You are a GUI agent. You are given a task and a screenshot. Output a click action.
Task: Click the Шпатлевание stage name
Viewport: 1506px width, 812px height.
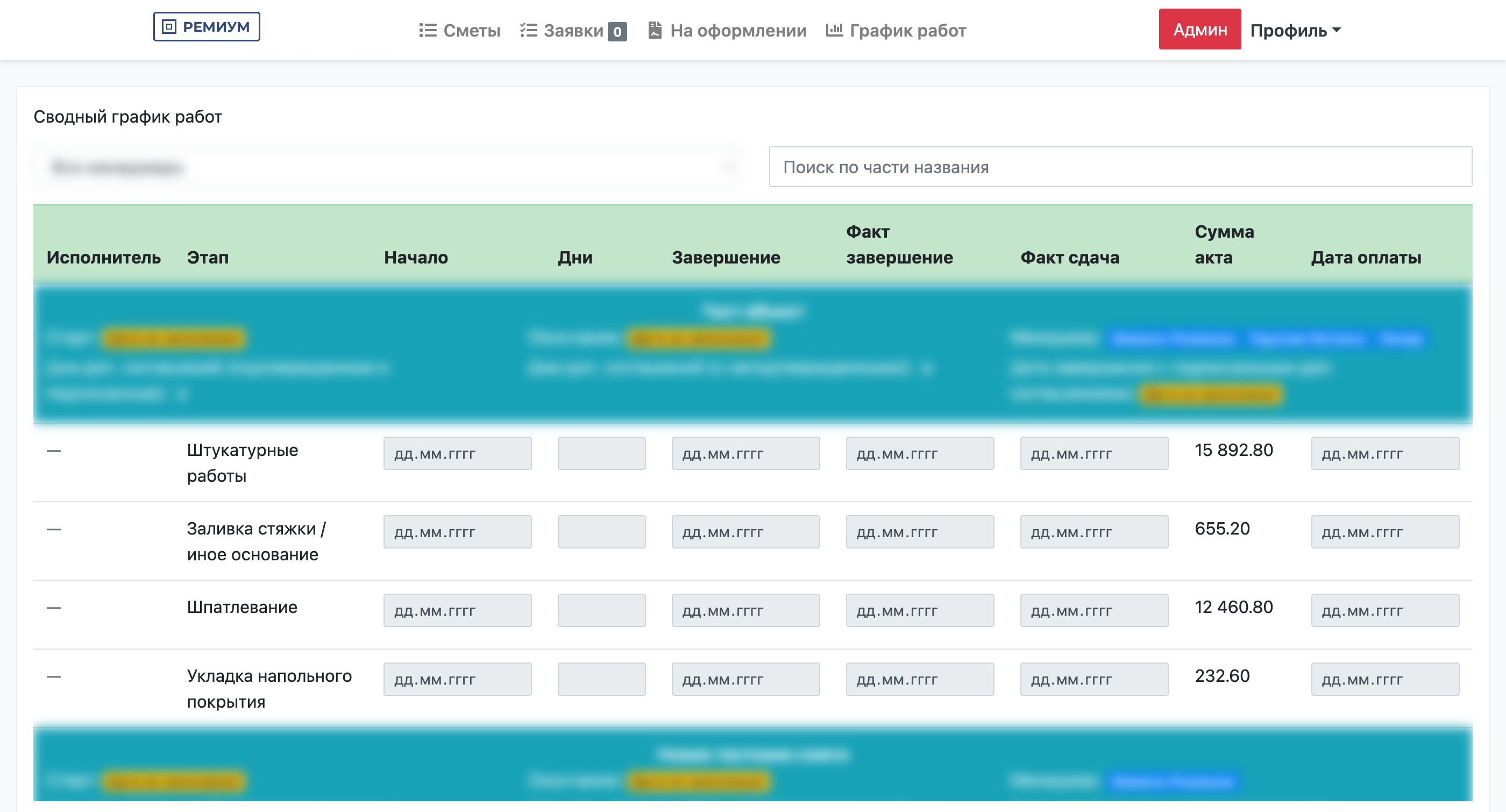242,607
